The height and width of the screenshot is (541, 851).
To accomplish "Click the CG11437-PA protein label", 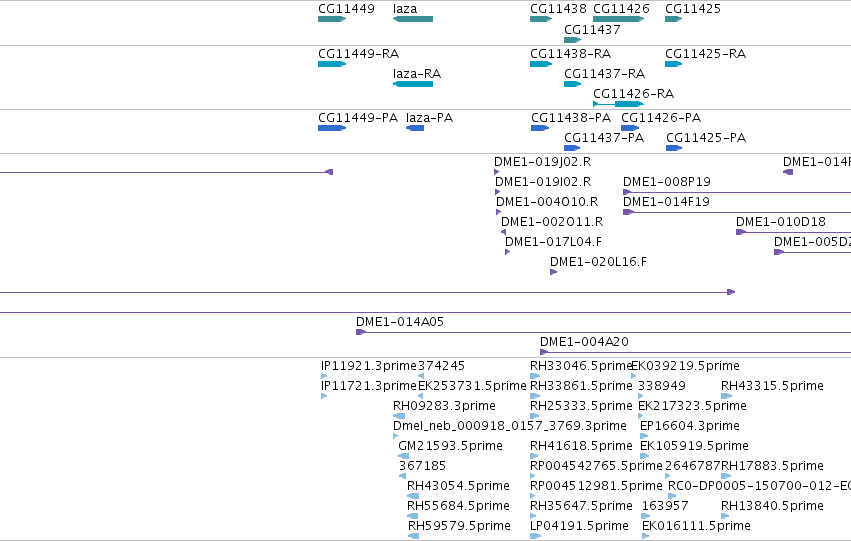I will (604, 138).
